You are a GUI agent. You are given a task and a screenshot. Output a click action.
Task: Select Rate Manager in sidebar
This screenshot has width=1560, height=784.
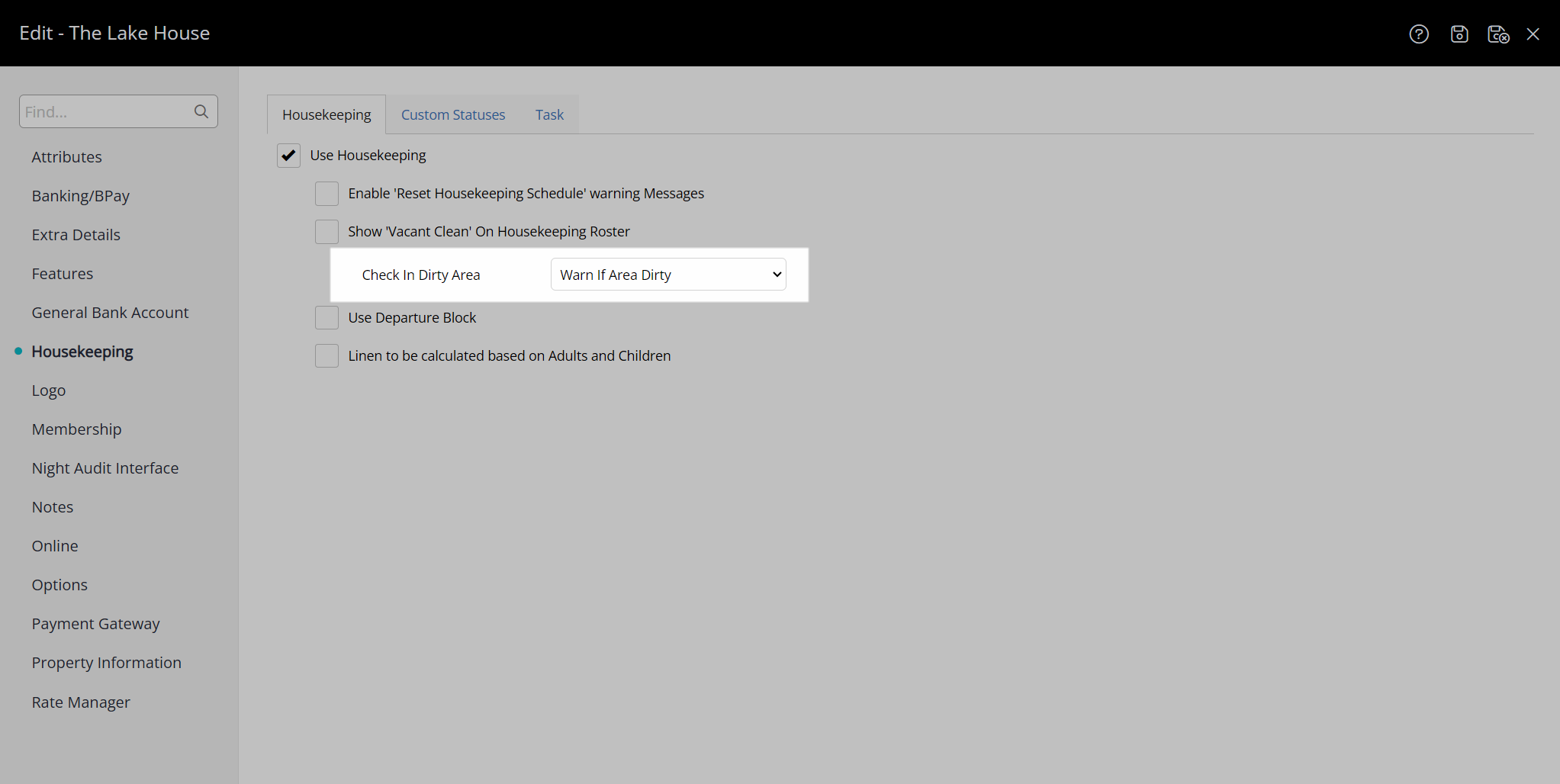point(81,702)
